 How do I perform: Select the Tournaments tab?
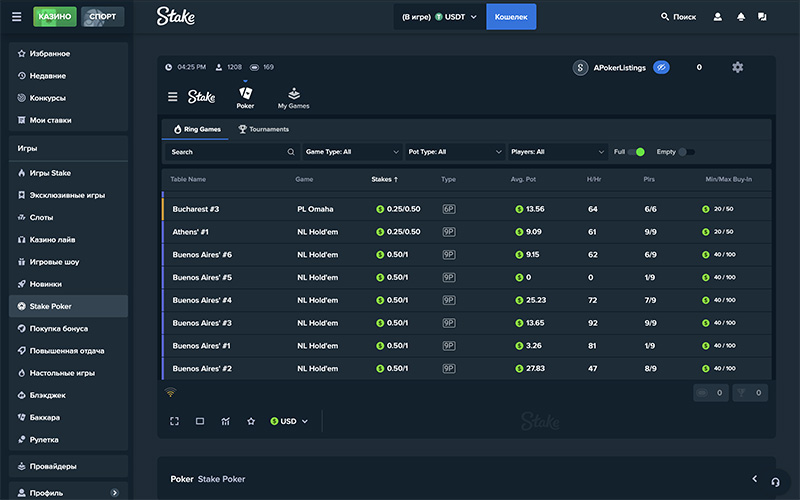point(264,129)
